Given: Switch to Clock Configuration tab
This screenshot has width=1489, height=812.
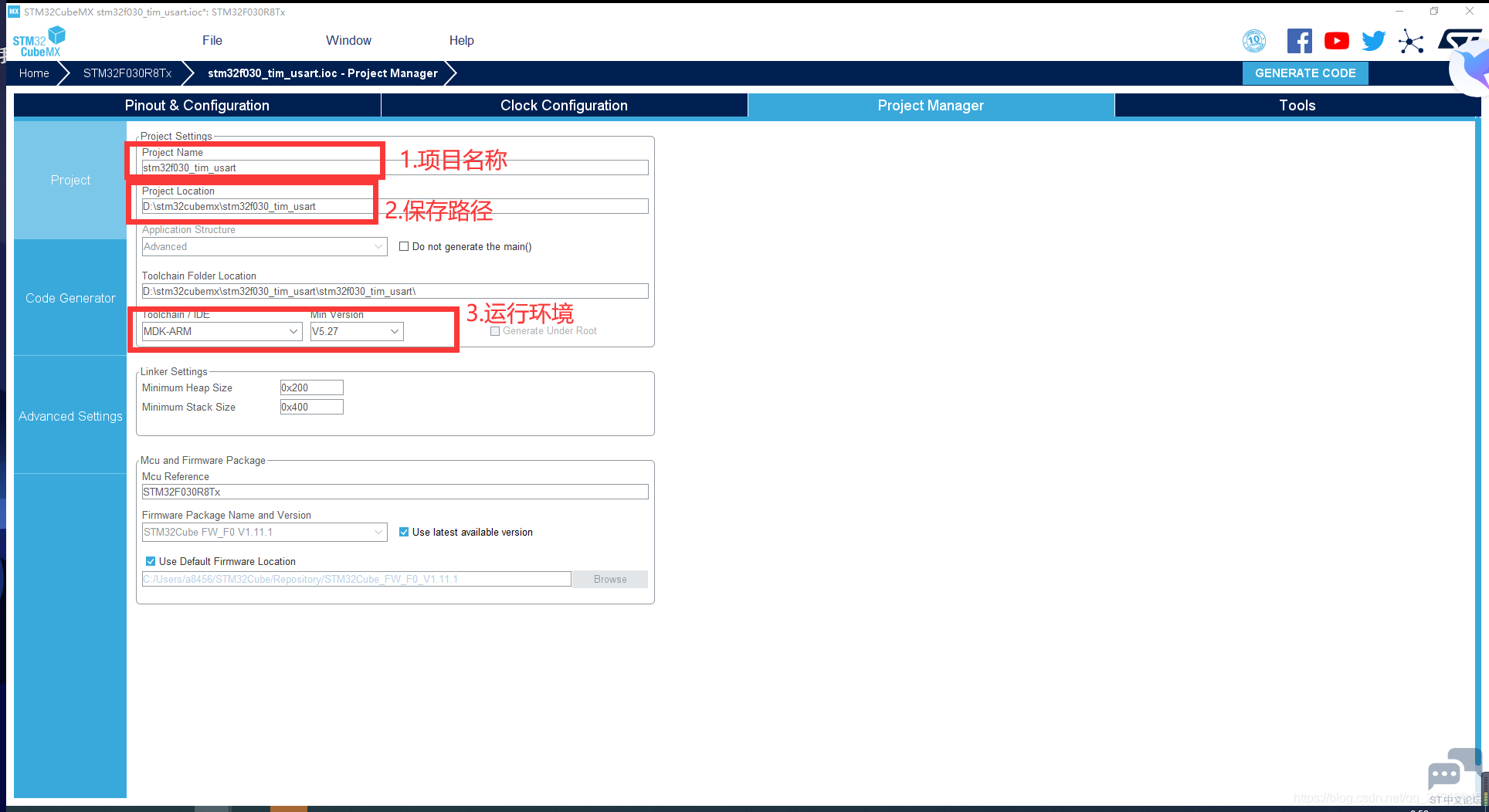Looking at the screenshot, I should 564,106.
